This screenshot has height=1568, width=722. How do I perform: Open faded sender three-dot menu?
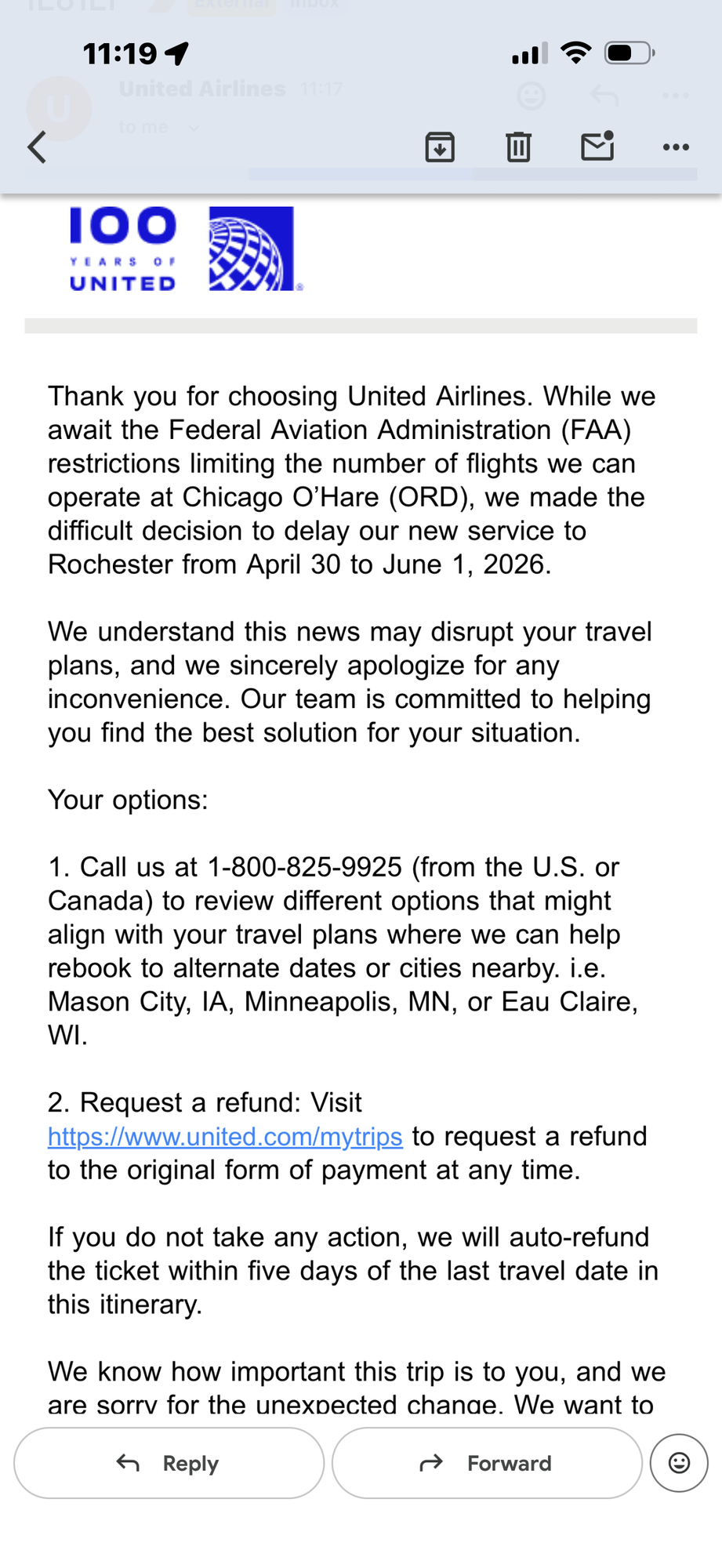click(676, 96)
